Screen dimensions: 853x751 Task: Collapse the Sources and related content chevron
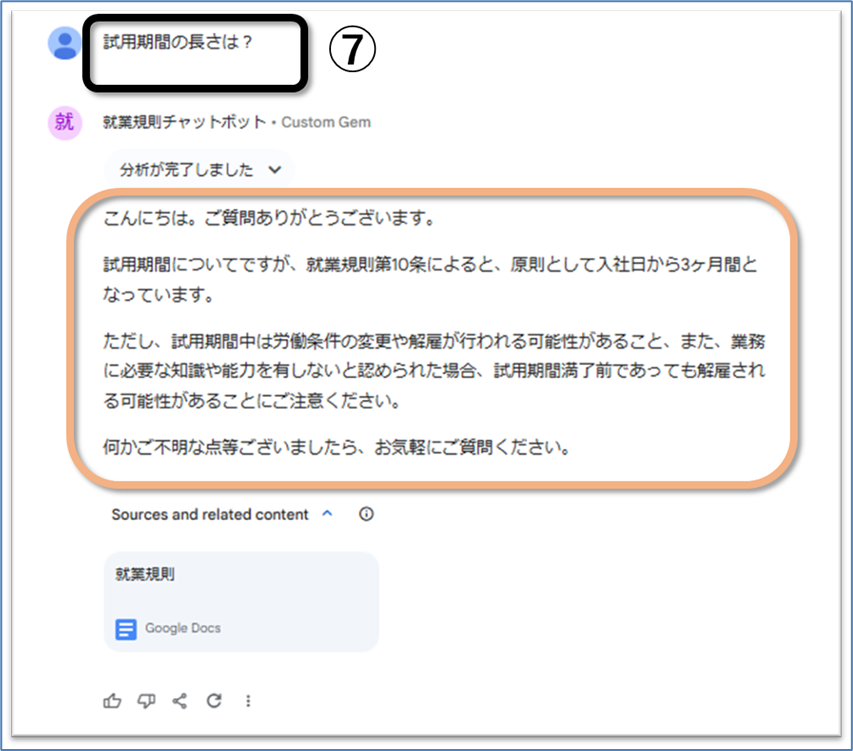coord(327,513)
